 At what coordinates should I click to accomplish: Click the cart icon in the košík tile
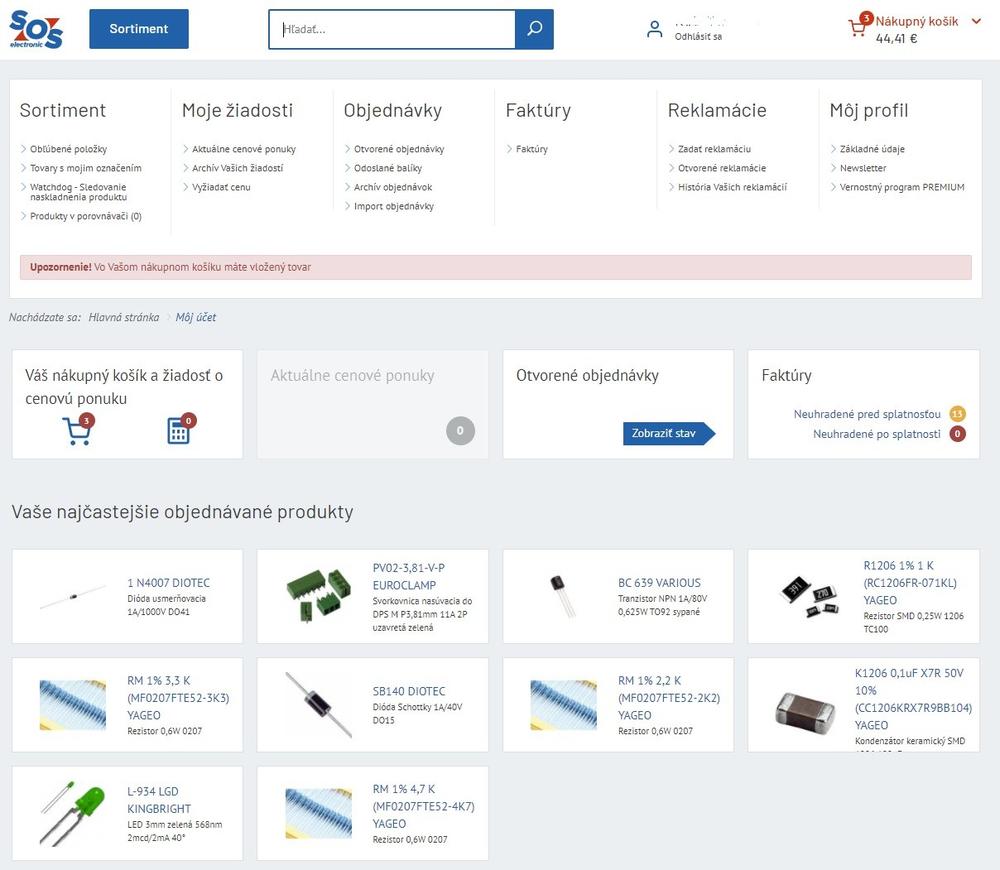coord(77,431)
